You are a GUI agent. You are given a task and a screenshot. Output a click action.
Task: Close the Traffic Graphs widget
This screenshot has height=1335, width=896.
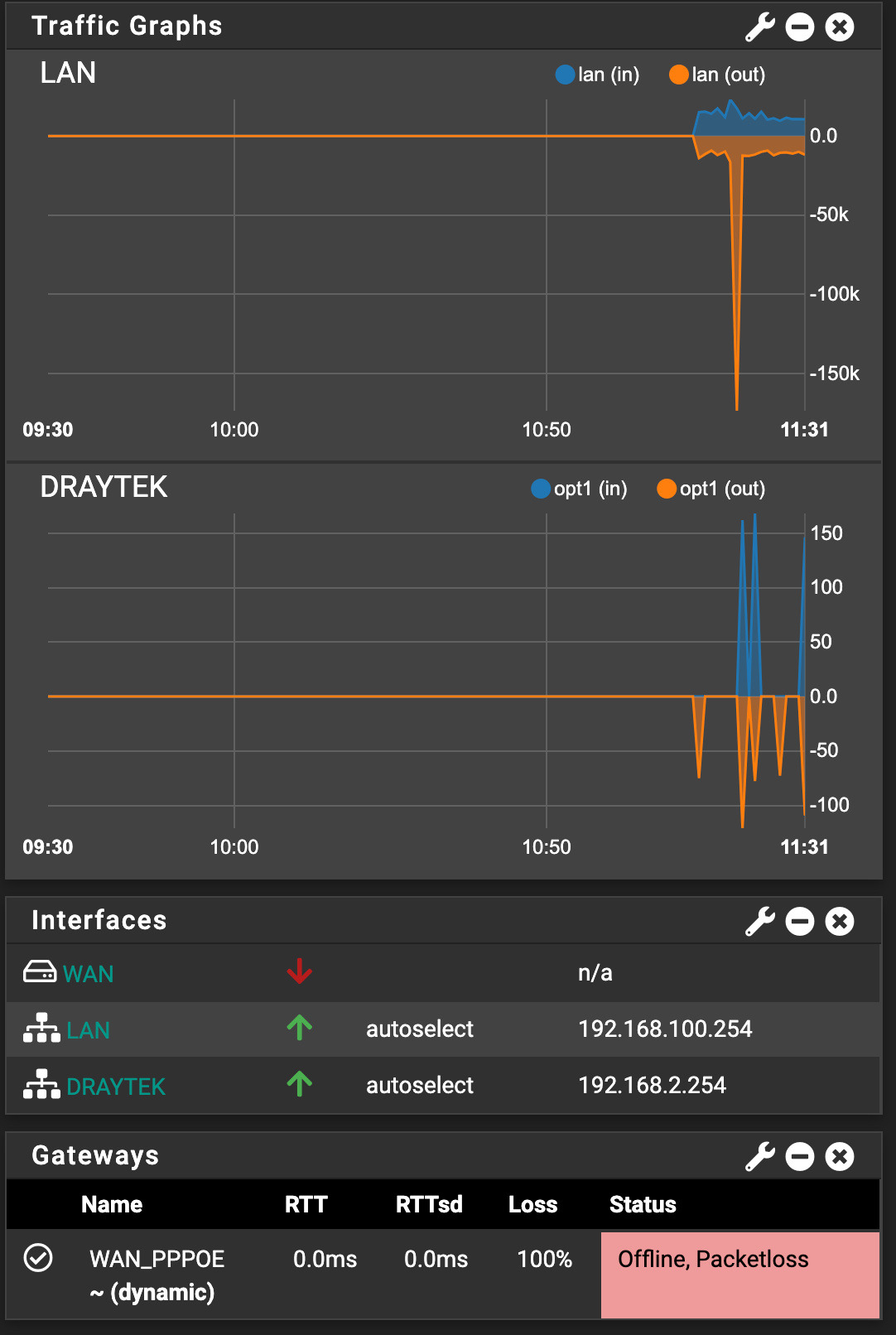tap(840, 27)
